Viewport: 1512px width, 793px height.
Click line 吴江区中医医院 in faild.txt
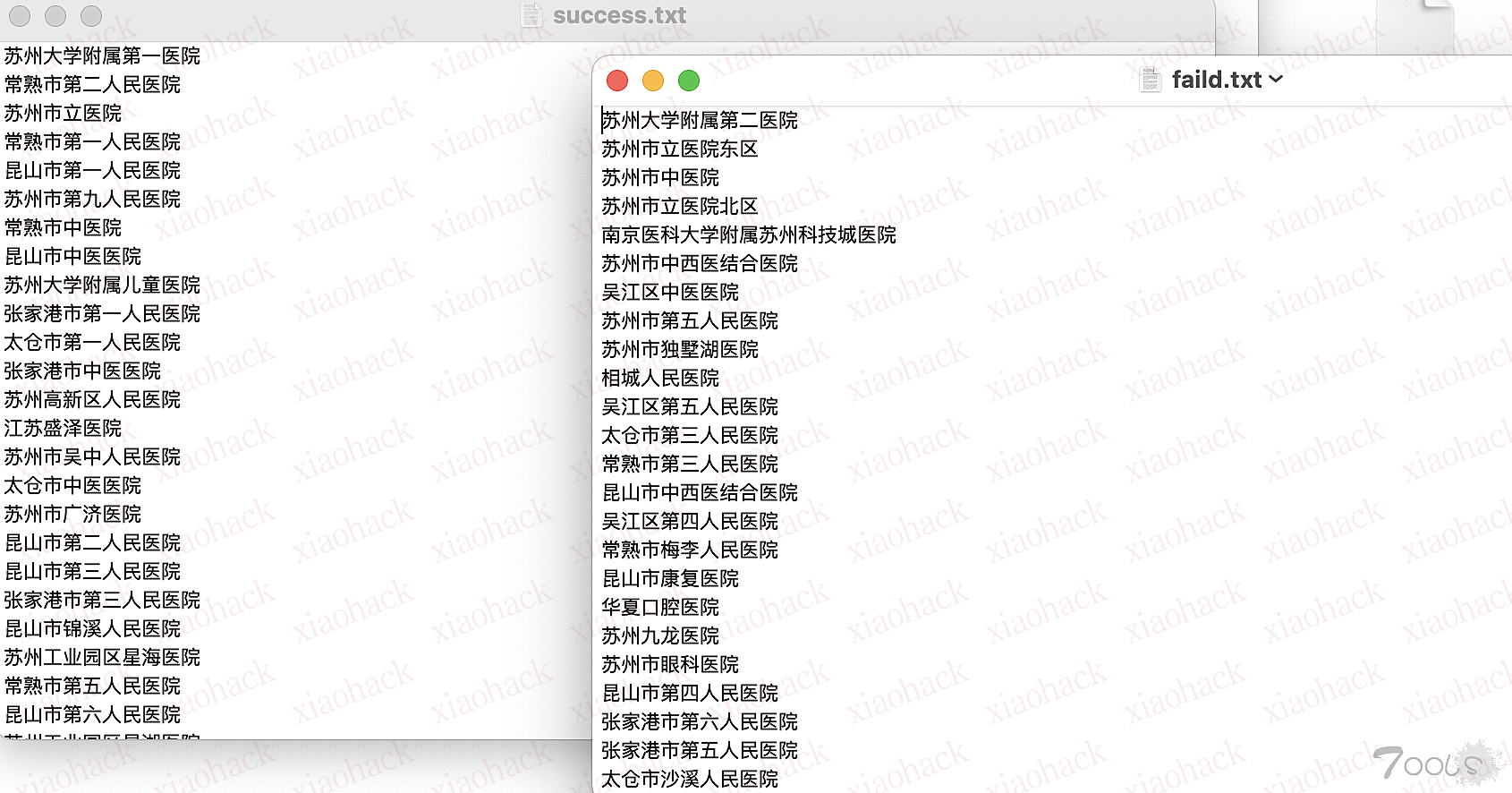(x=670, y=292)
